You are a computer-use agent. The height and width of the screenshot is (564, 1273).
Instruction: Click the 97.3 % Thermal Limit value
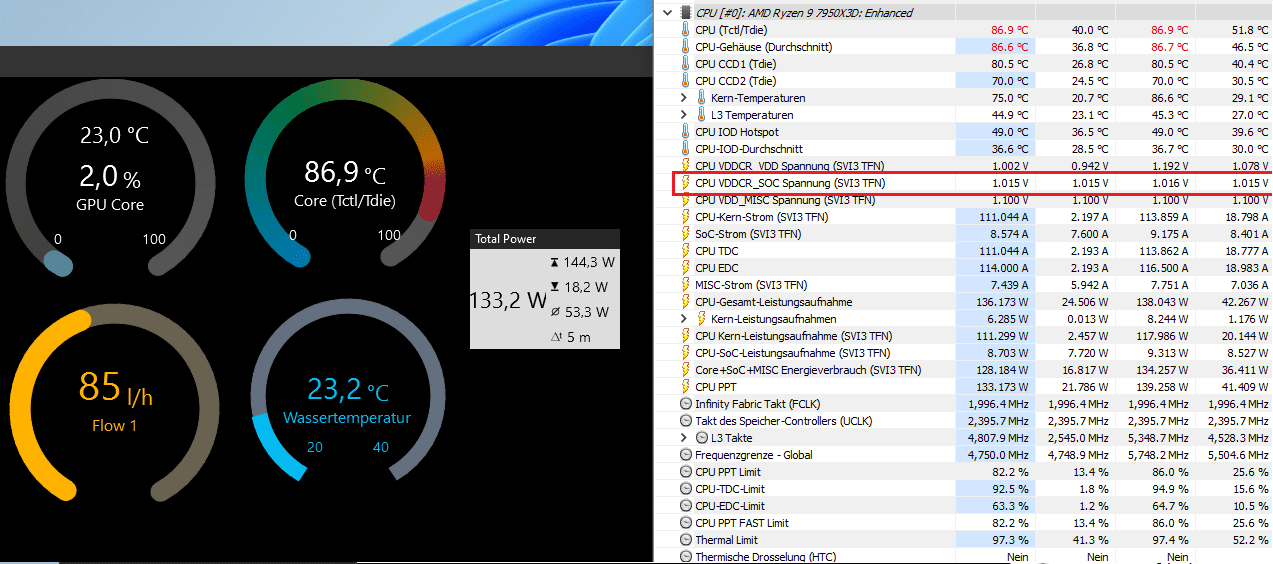(x=1011, y=540)
